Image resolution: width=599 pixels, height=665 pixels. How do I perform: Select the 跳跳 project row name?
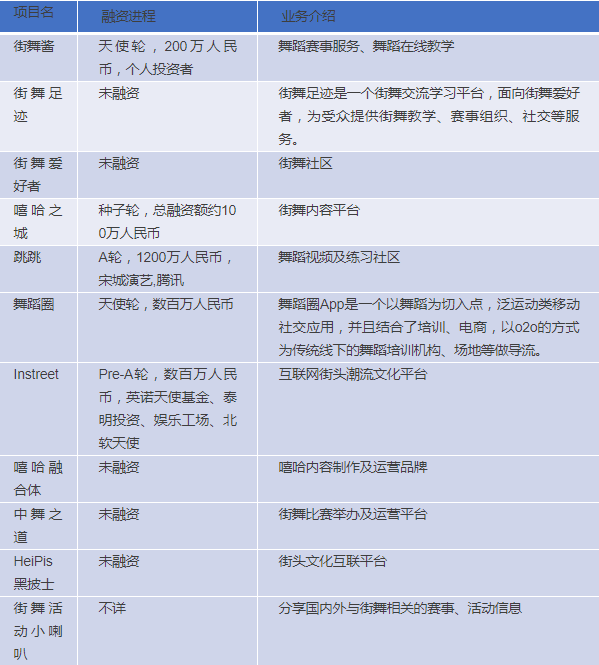coord(39,269)
